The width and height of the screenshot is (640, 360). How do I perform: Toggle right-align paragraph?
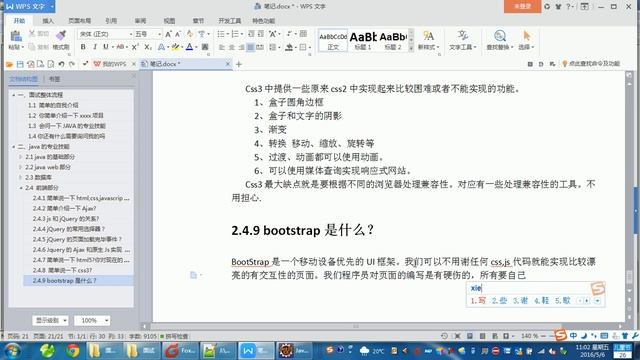tap(241, 47)
